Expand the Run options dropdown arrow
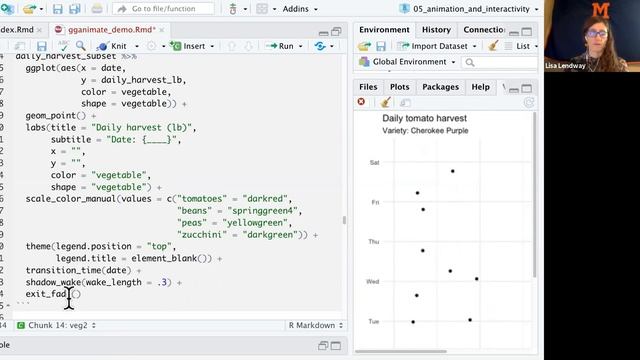Screen dimensions: 640x360 301,47
